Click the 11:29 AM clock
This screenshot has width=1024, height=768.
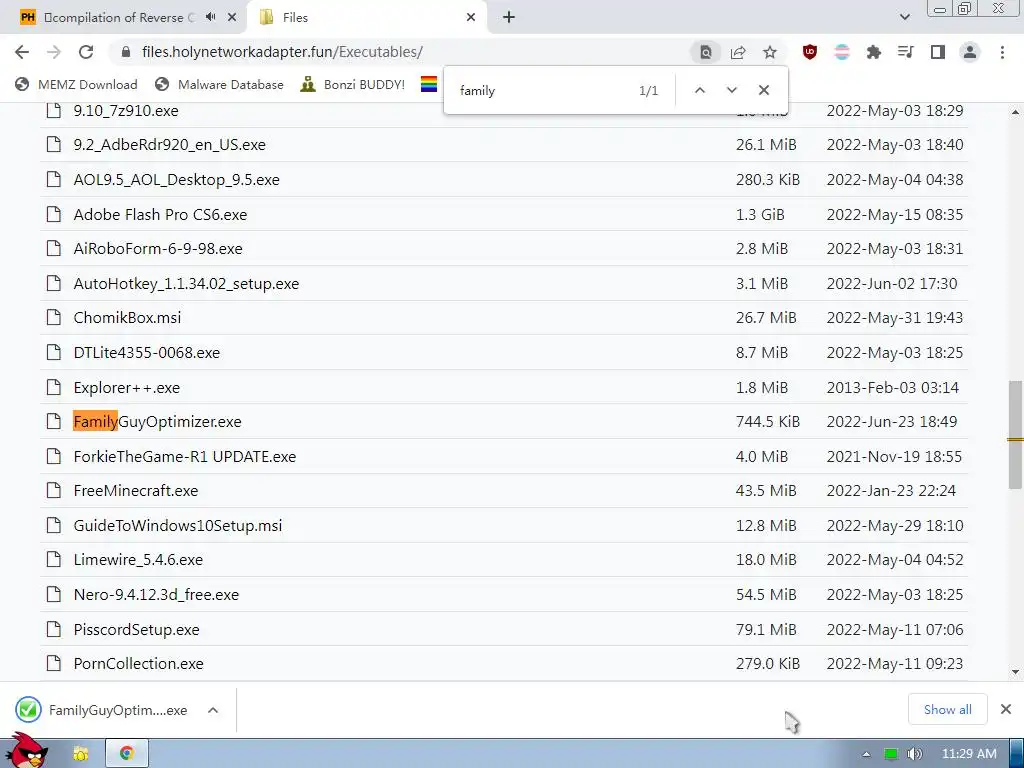(x=969, y=754)
